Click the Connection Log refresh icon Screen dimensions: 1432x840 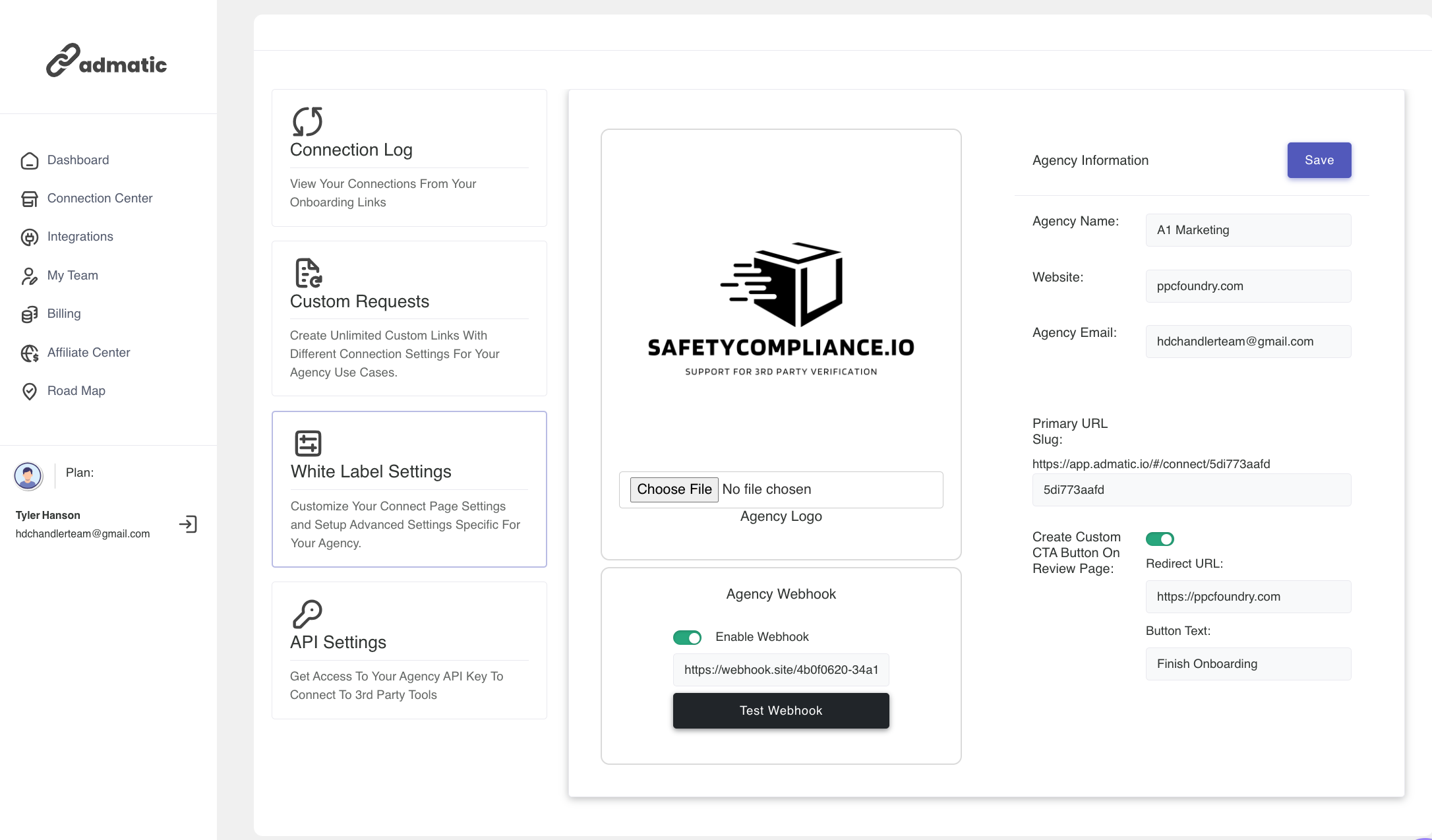[x=307, y=121]
